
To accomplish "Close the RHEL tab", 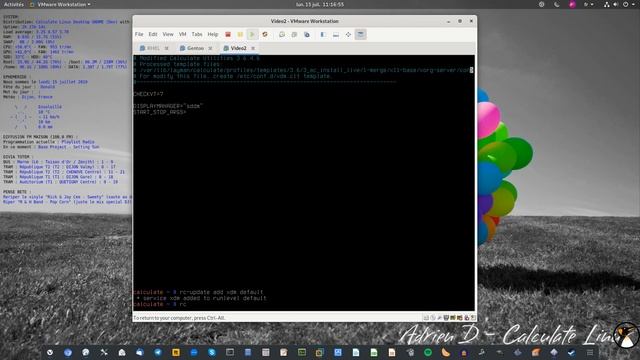I will pos(167,48).
